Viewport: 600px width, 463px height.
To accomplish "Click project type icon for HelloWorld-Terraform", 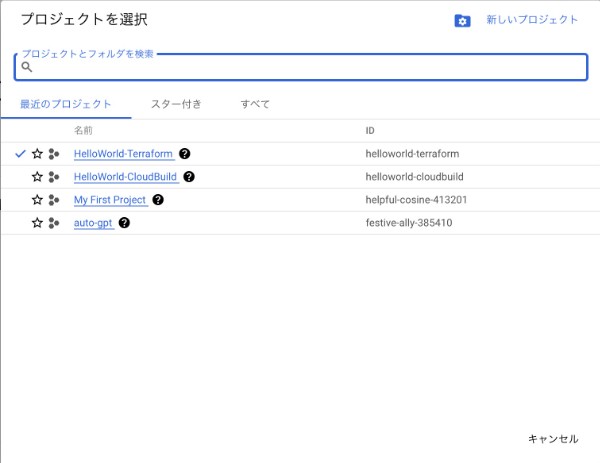I will click(54, 154).
